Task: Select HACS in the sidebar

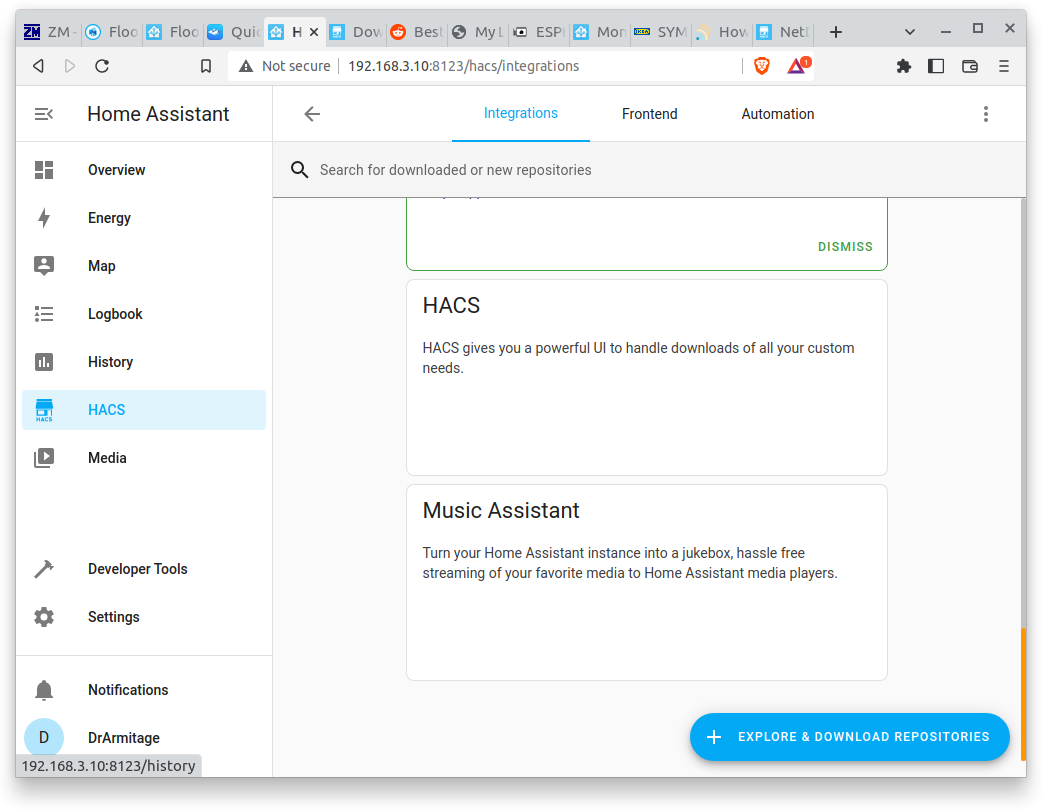Action: [144, 409]
